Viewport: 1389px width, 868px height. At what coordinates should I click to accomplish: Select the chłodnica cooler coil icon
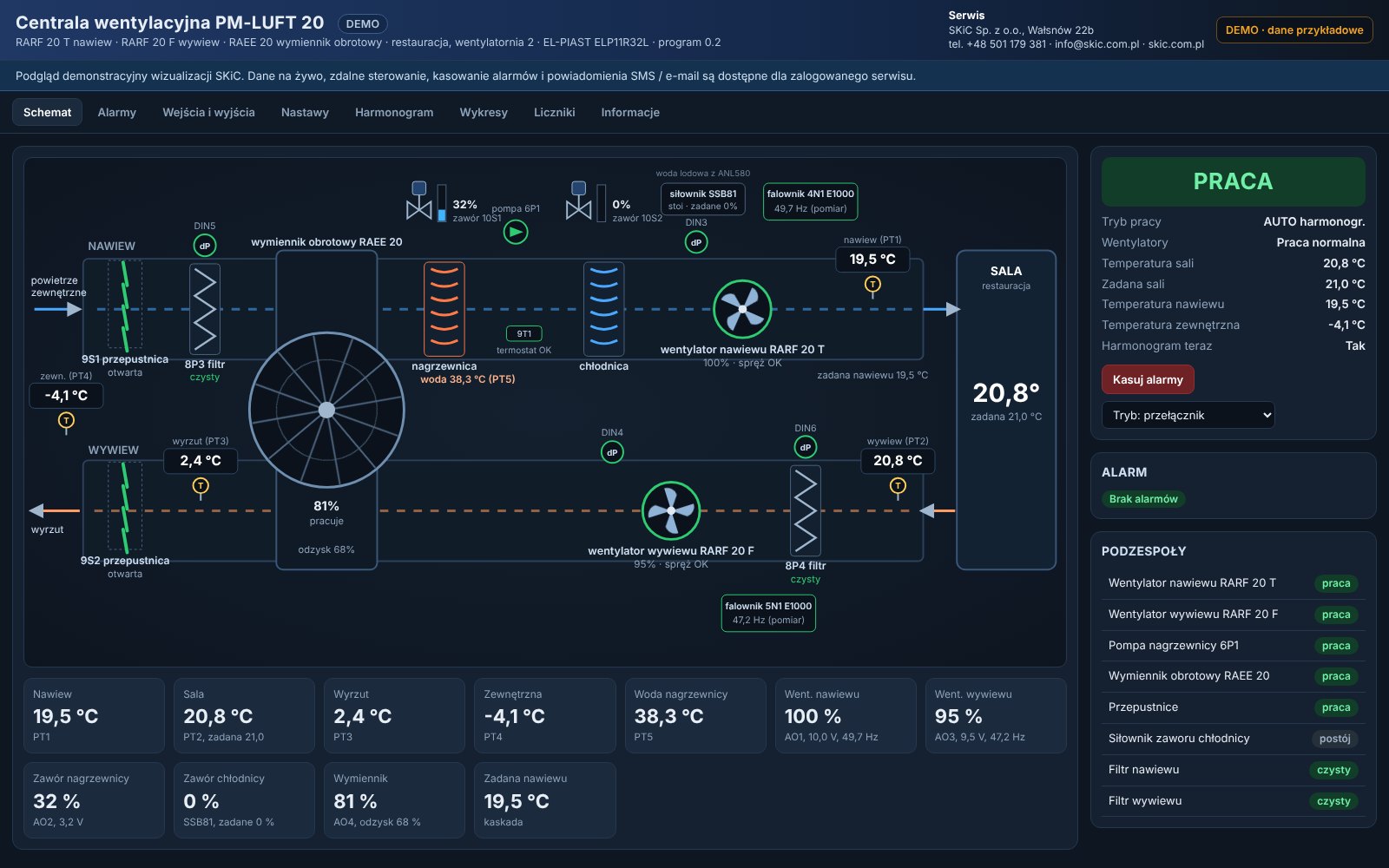click(x=604, y=309)
